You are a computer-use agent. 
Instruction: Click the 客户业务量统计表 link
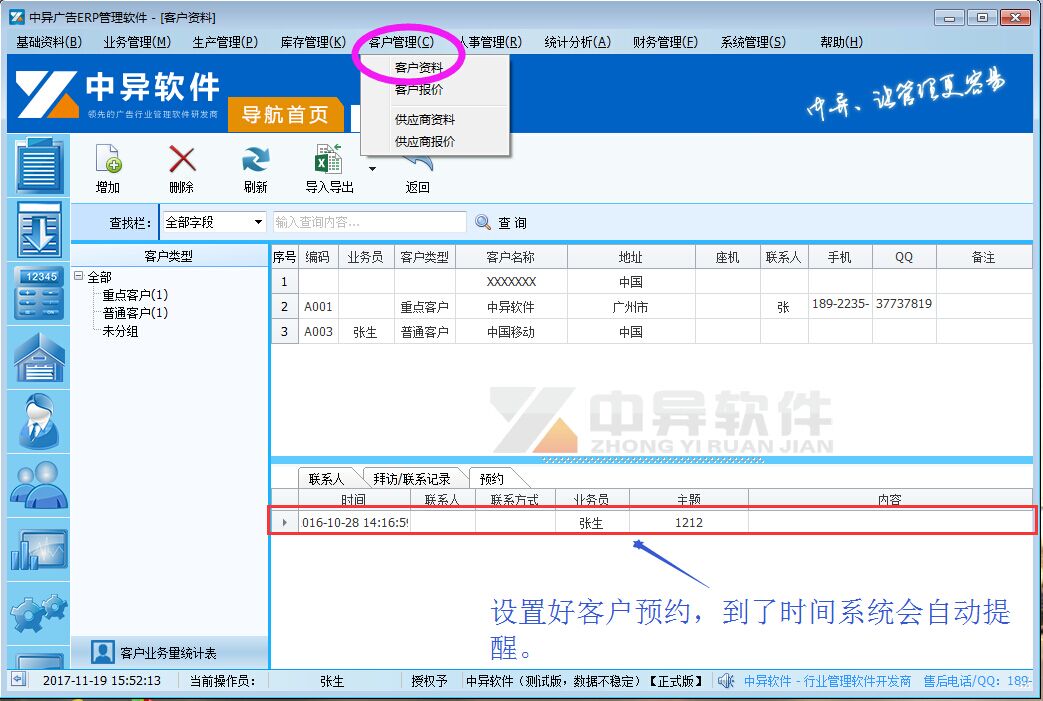[x=168, y=653]
